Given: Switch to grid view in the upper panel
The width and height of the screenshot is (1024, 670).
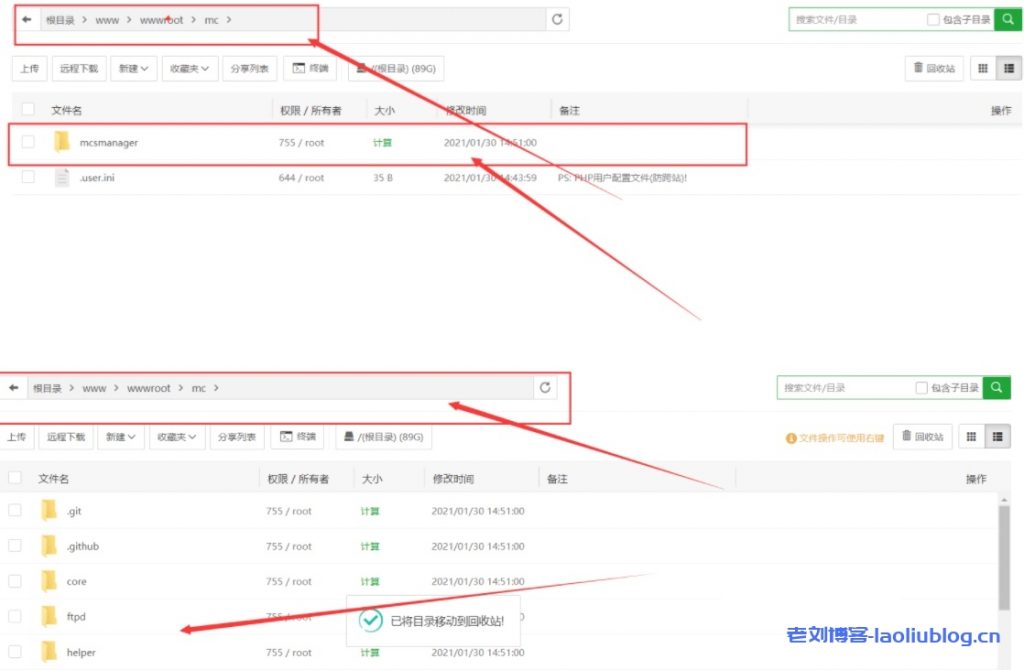Looking at the screenshot, I should coord(982,68).
